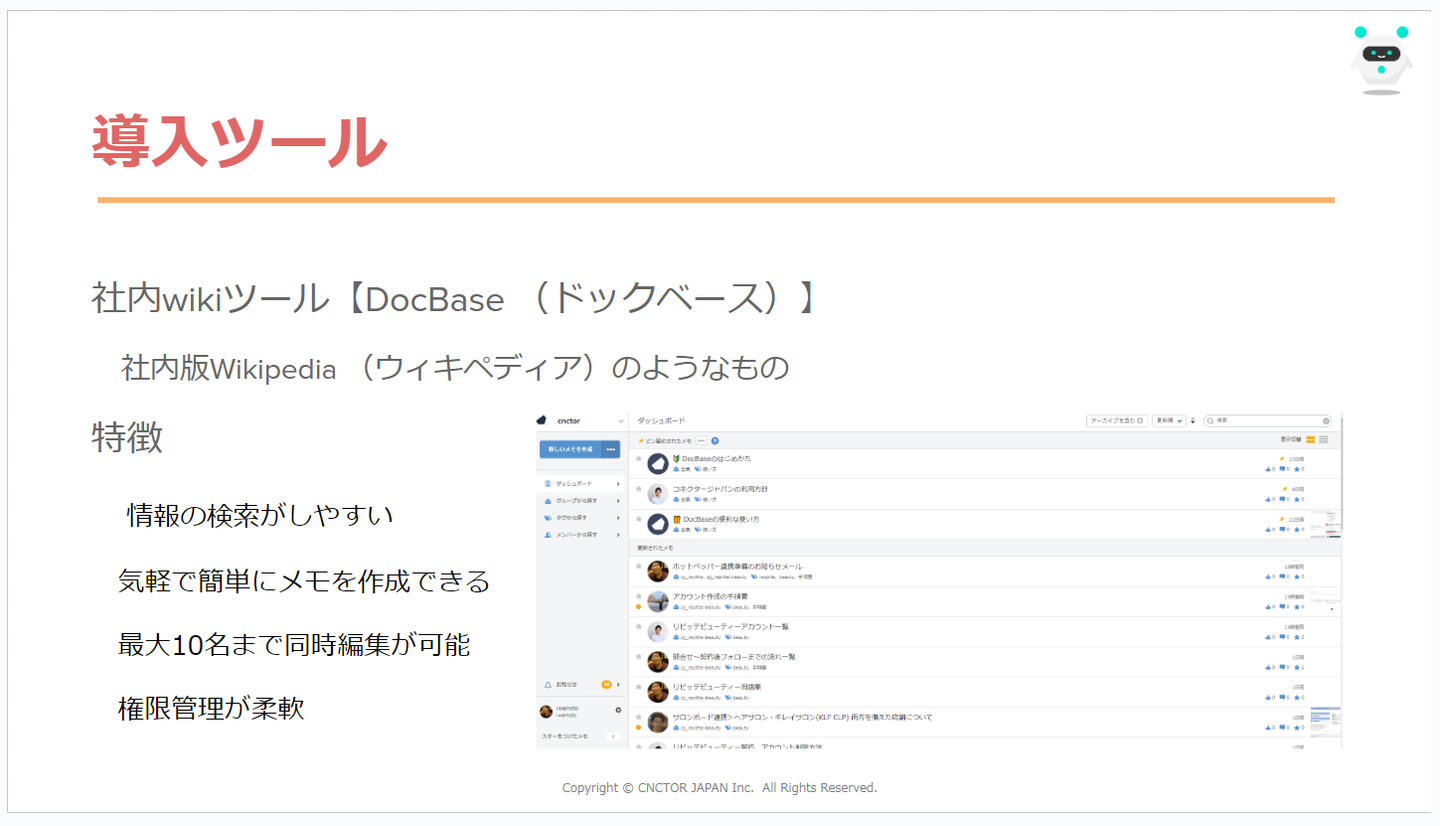Click the author avatar on リピッテビューティーアカウント一覧

(x=658, y=631)
